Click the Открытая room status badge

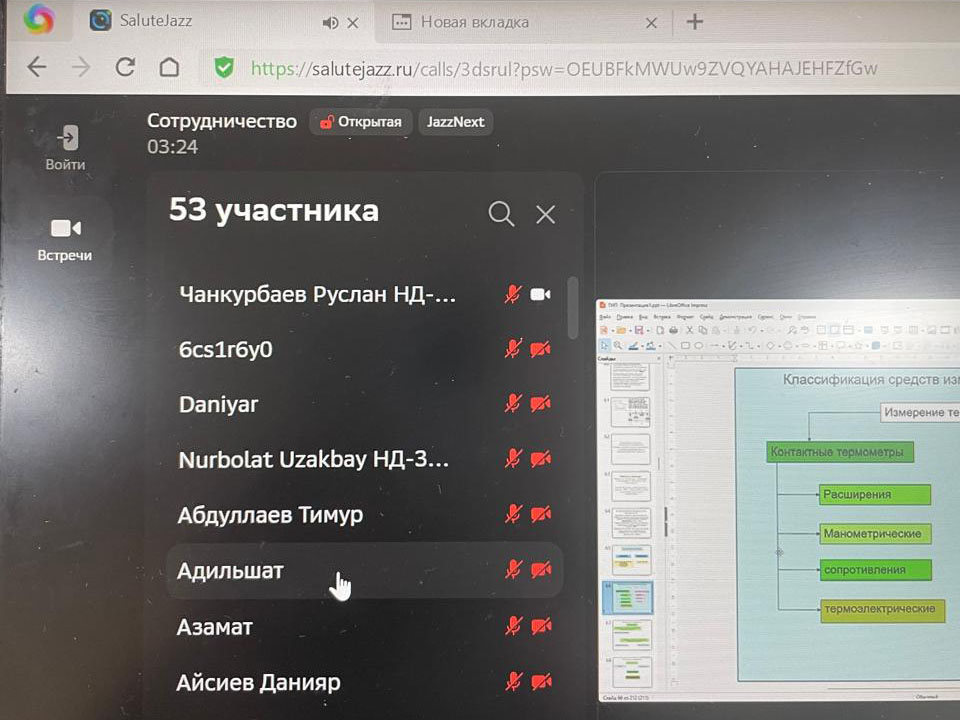(x=360, y=122)
